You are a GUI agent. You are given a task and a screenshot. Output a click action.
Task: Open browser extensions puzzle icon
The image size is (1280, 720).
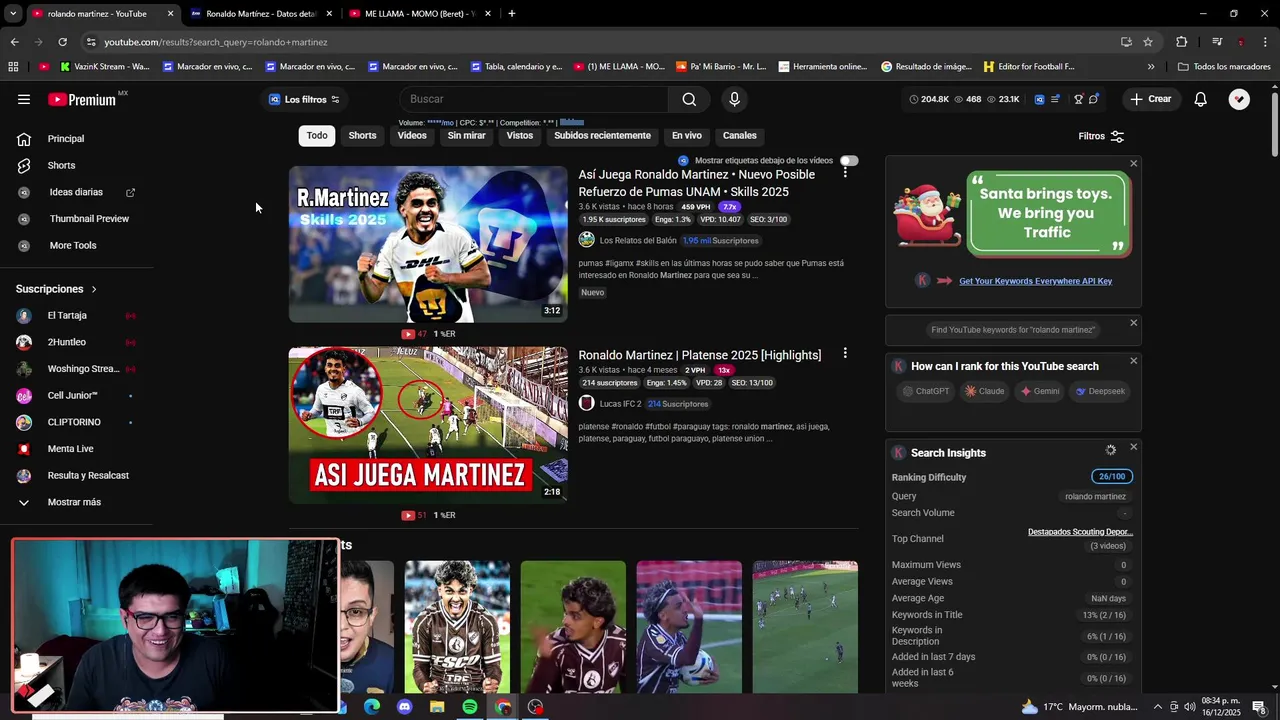coord(1181,42)
